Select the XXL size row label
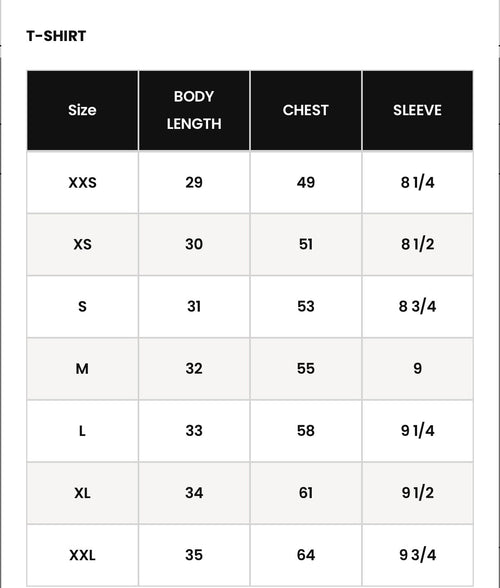The image size is (500, 588). coord(82,555)
